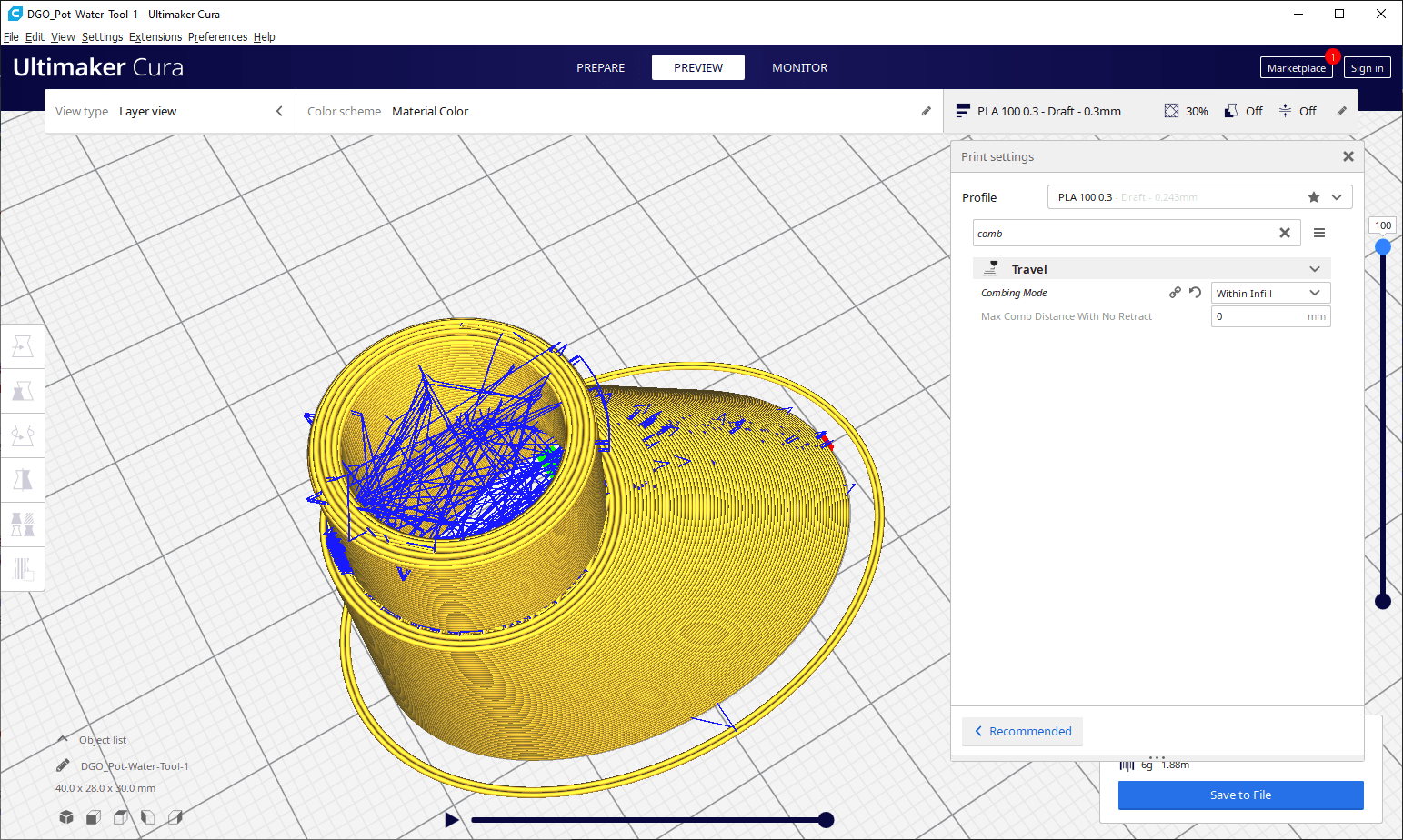Open the Help menu
1403x840 pixels.
click(265, 37)
